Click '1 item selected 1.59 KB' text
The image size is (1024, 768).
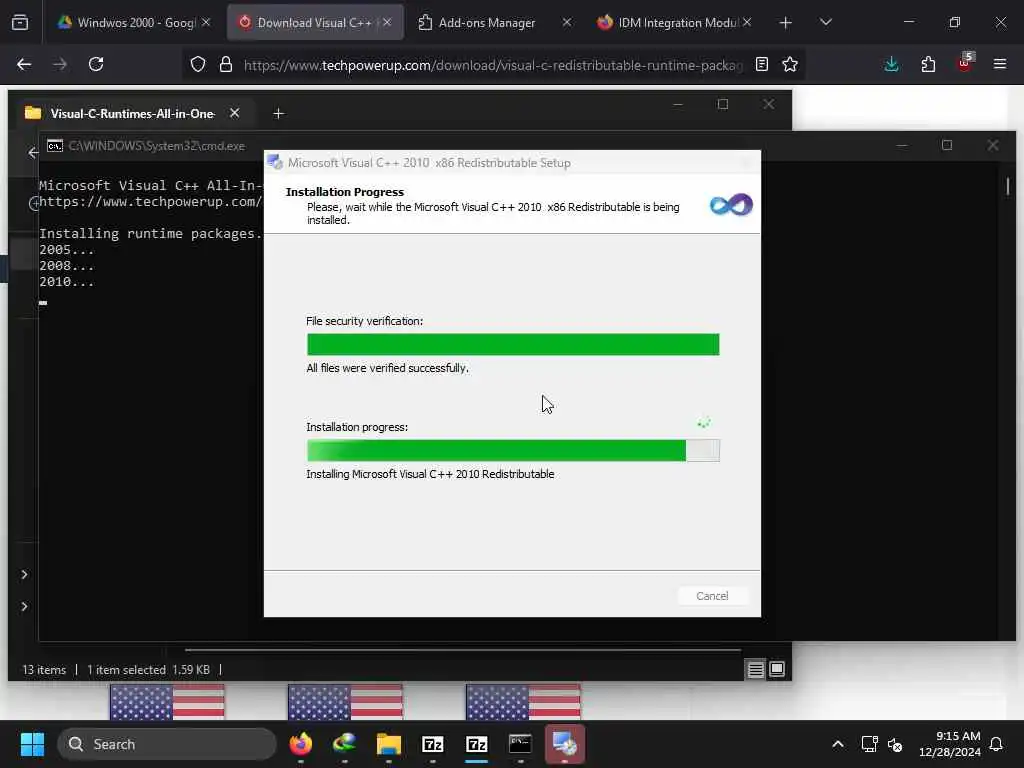click(x=148, y=670)
